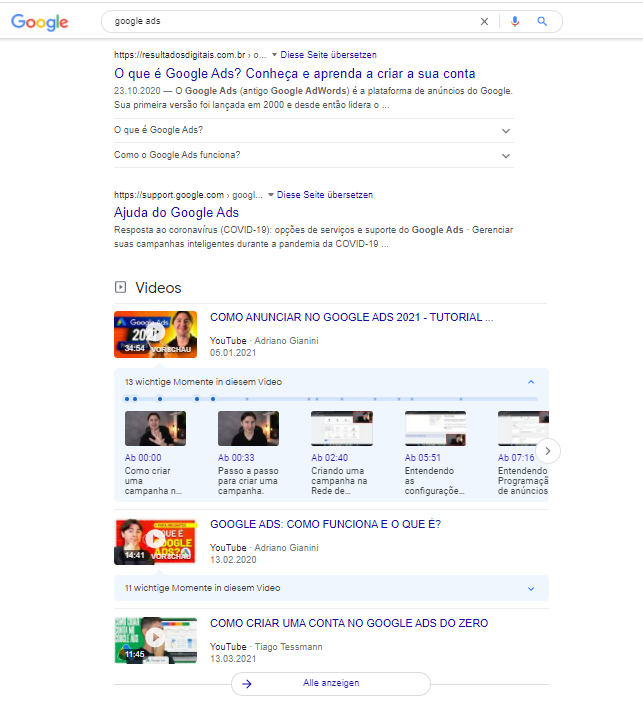Click the Tiago Tessmann channel name

tap(288, 647)
